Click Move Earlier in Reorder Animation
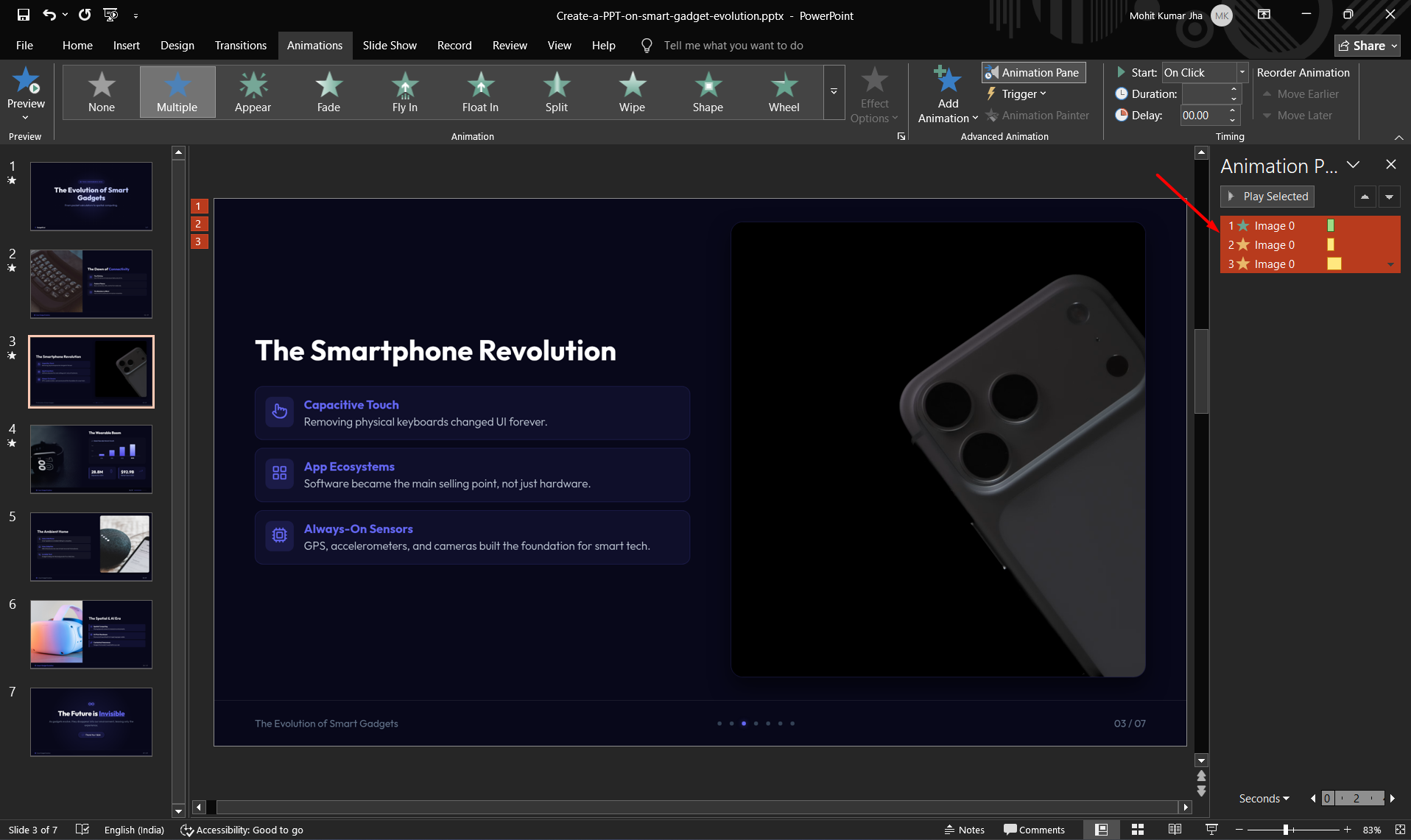 [1301, 93]
